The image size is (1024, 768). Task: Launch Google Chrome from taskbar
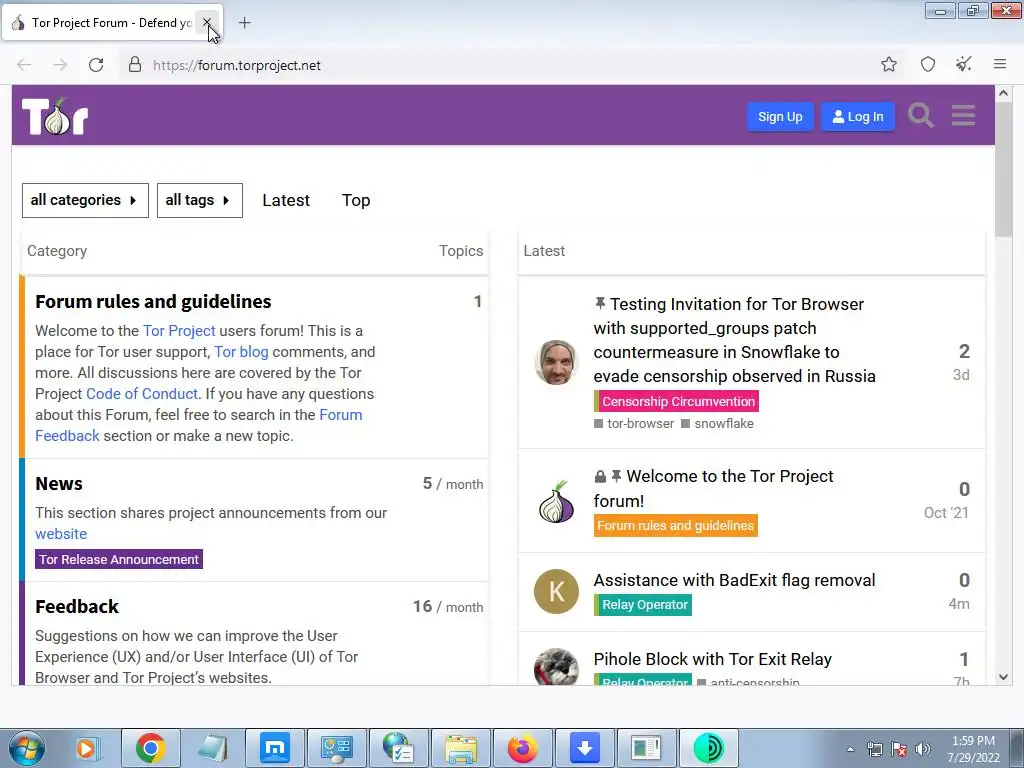pyautogui.click(x=151, y=748)
